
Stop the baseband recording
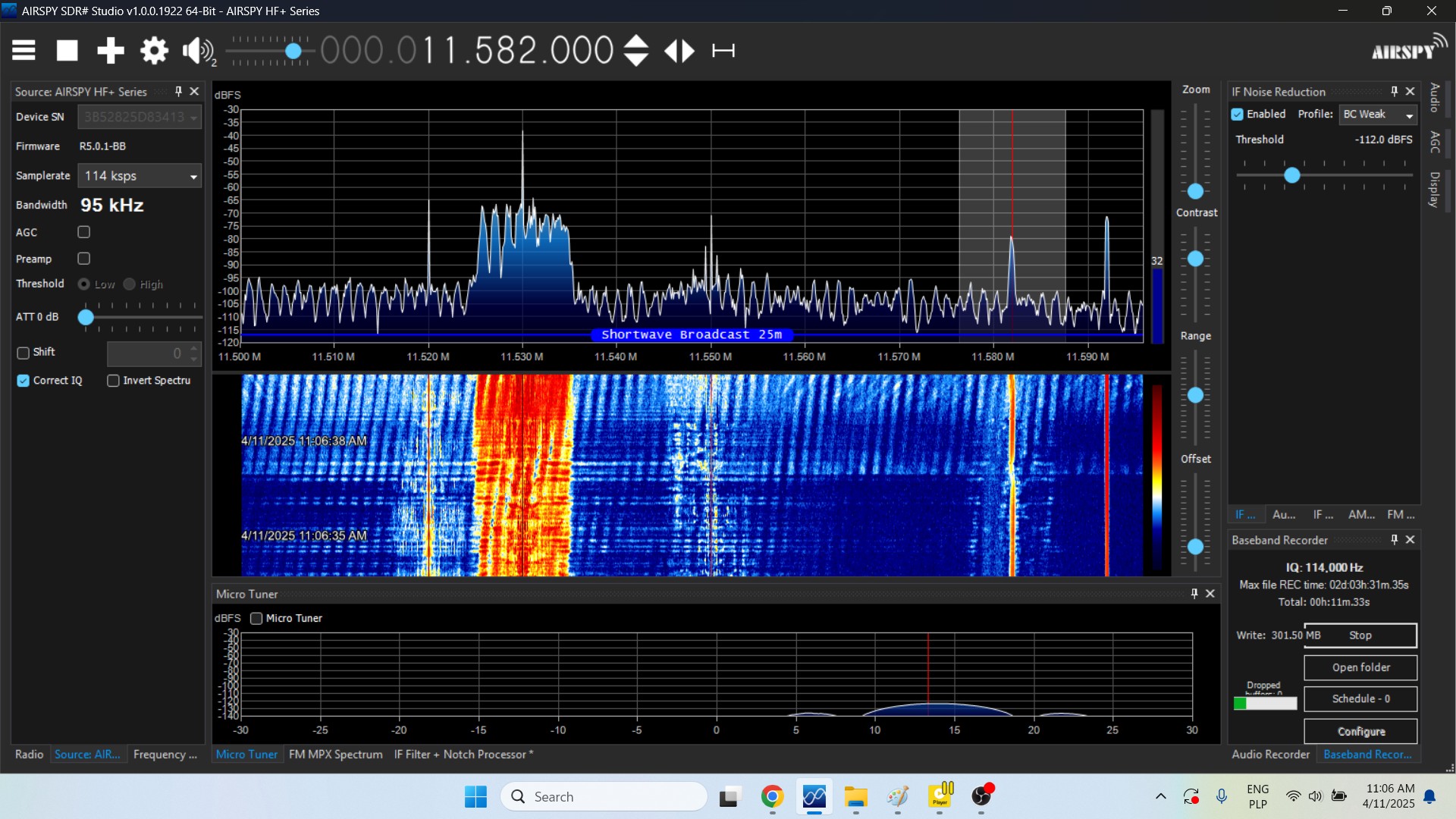click(x=1360, y=635)
